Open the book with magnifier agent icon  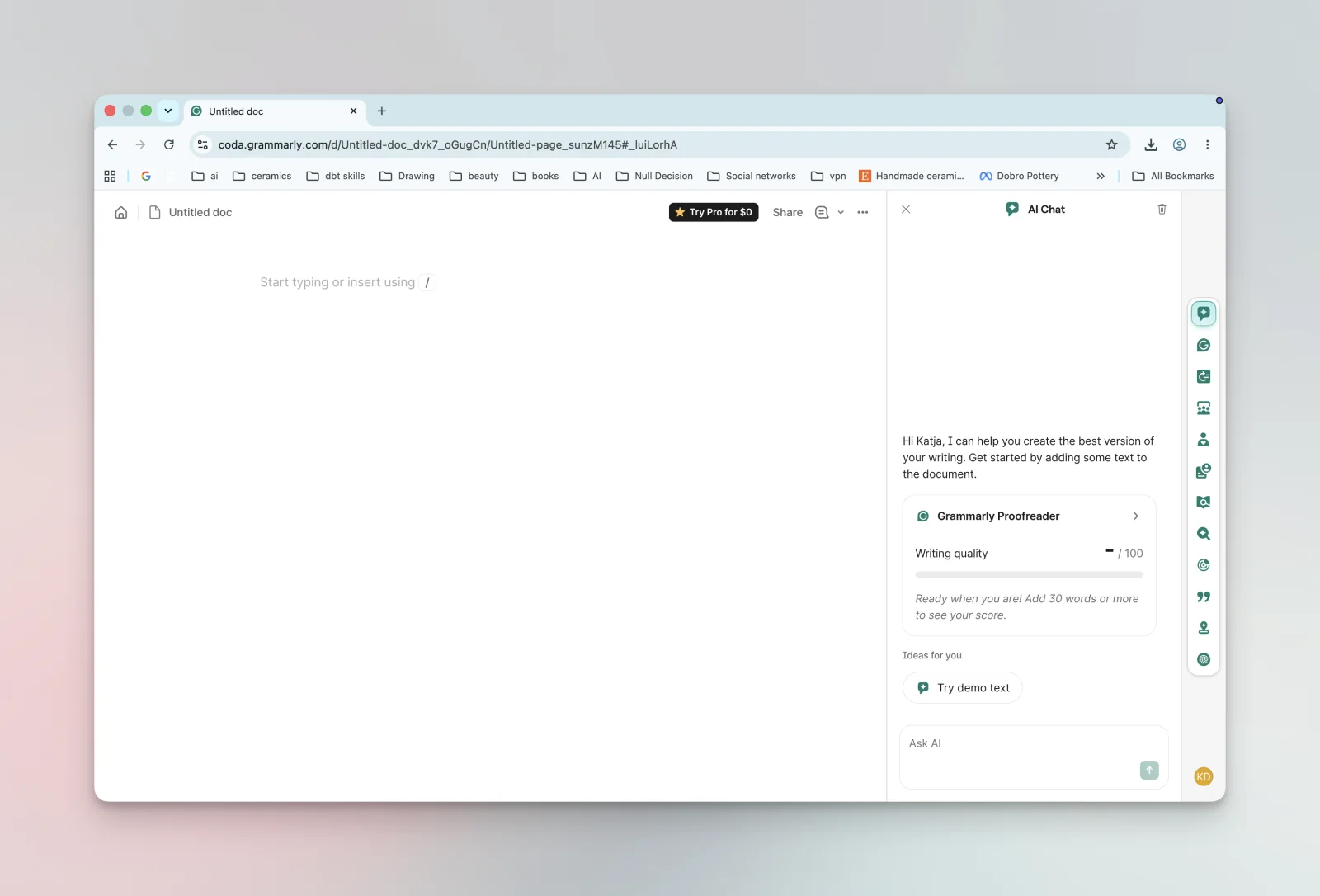pyautogui.click(x=1204, y=502)
